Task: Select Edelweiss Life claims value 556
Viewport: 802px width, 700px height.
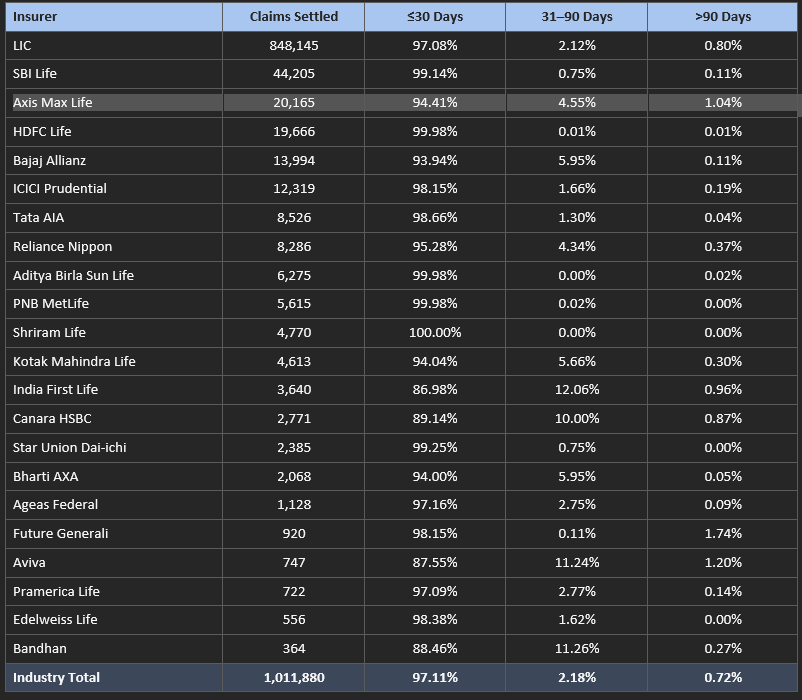Action: pos(294,620)
